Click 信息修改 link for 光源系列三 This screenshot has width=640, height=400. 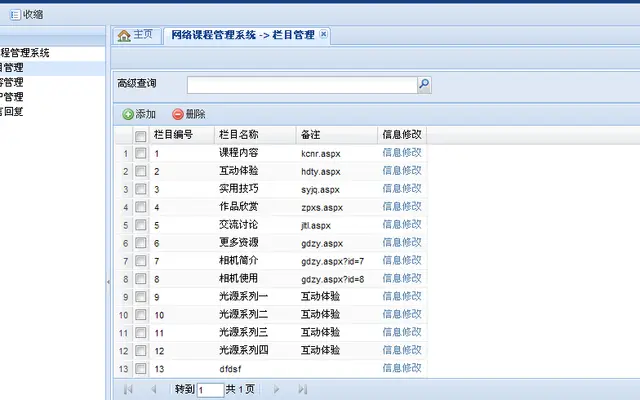[x=402, y=333]
